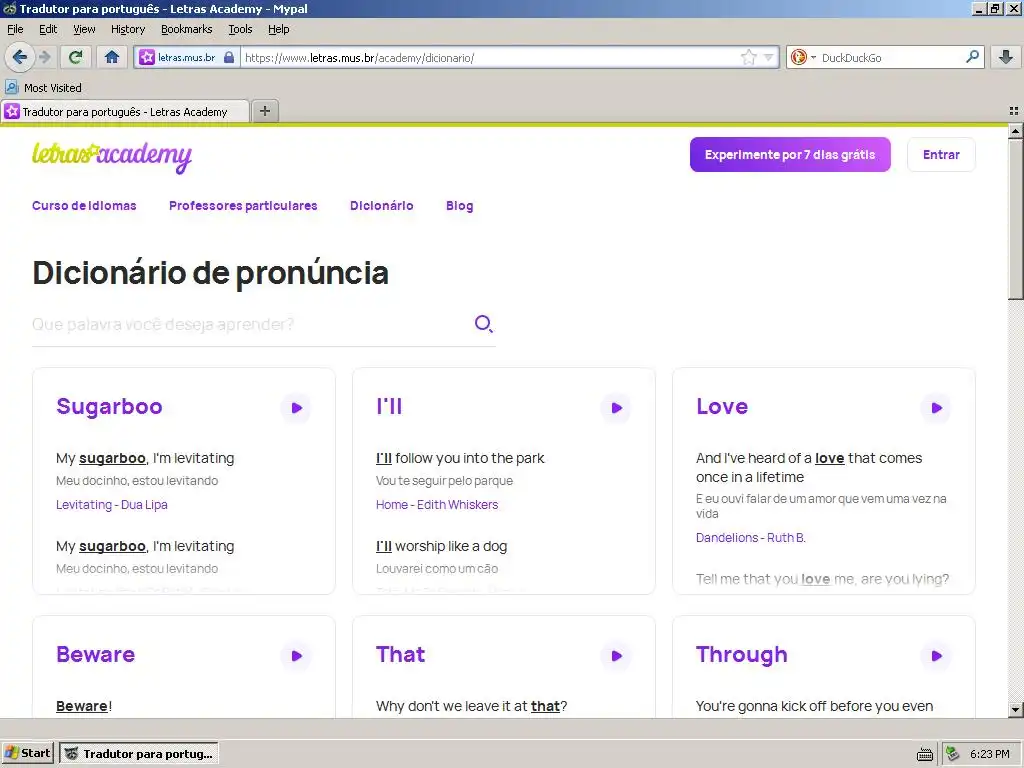Screen dimensions: 1024x768
Task: Click the vertical scrollbar thumb
Action: pos(1015,219)
